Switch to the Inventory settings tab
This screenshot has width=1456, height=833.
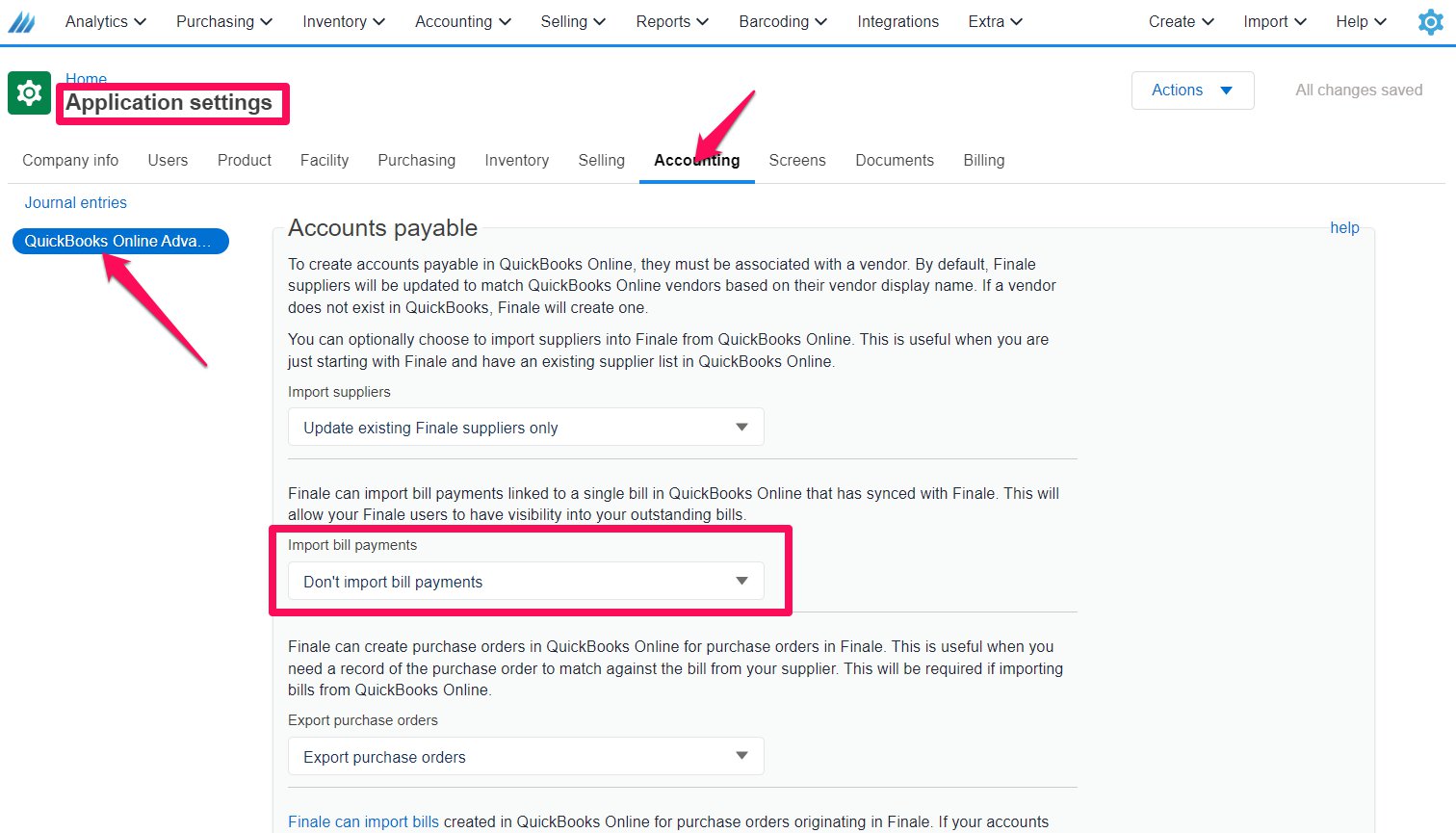pyautogui.click(x=516, y=160)
